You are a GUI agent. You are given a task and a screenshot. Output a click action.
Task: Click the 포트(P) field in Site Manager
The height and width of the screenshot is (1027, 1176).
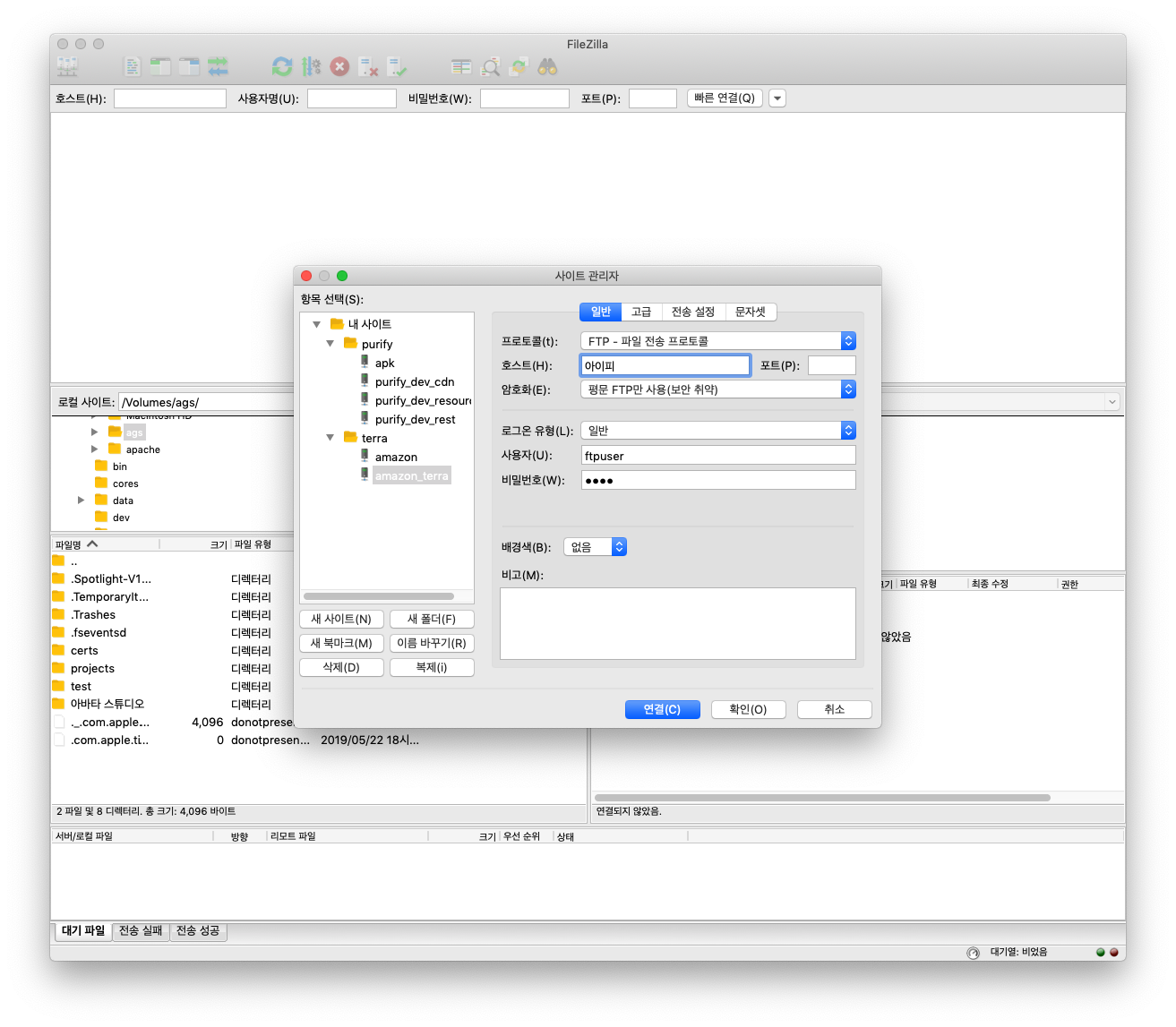tap(832, 365)
